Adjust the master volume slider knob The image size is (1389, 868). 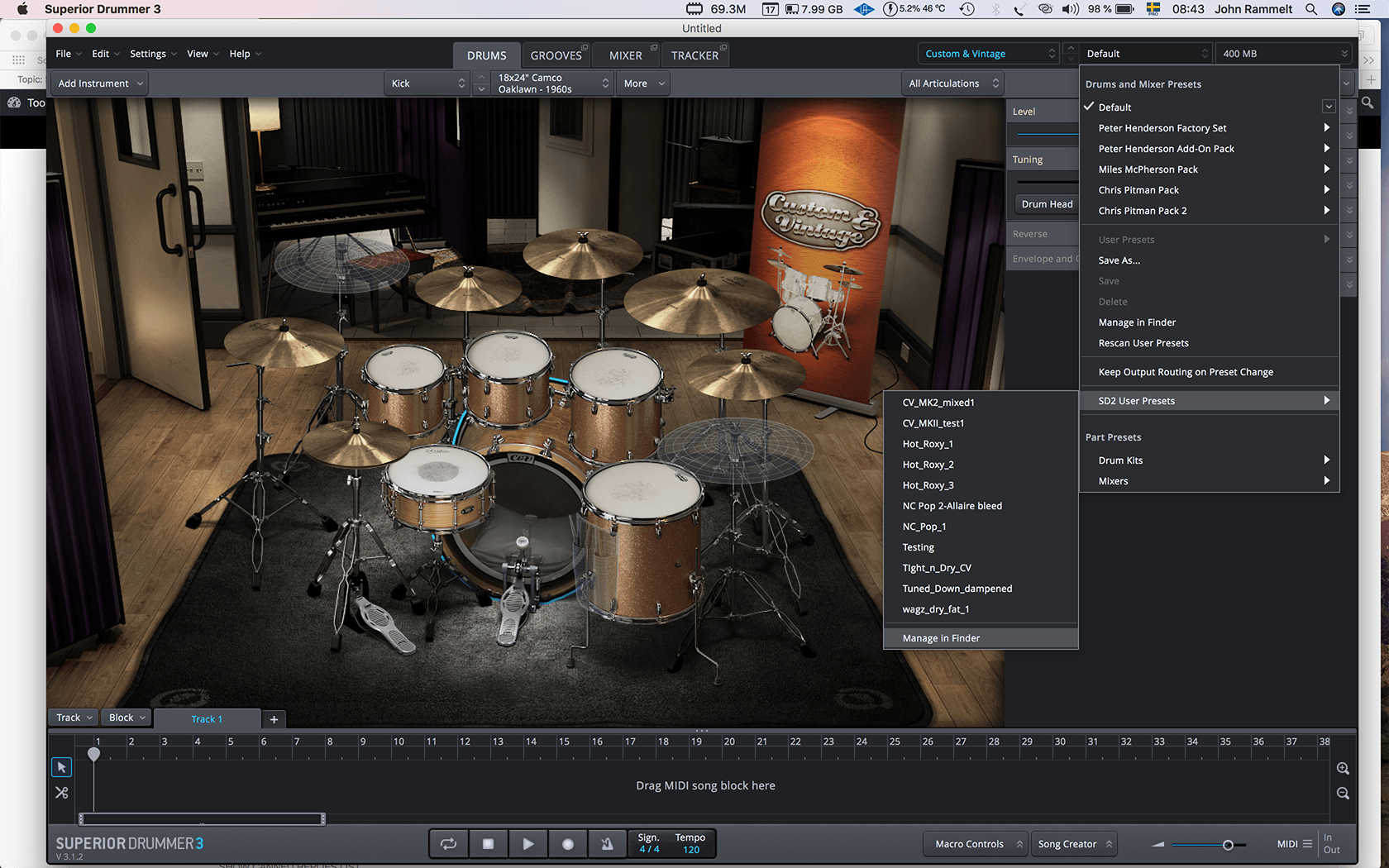coord(1228,845)
